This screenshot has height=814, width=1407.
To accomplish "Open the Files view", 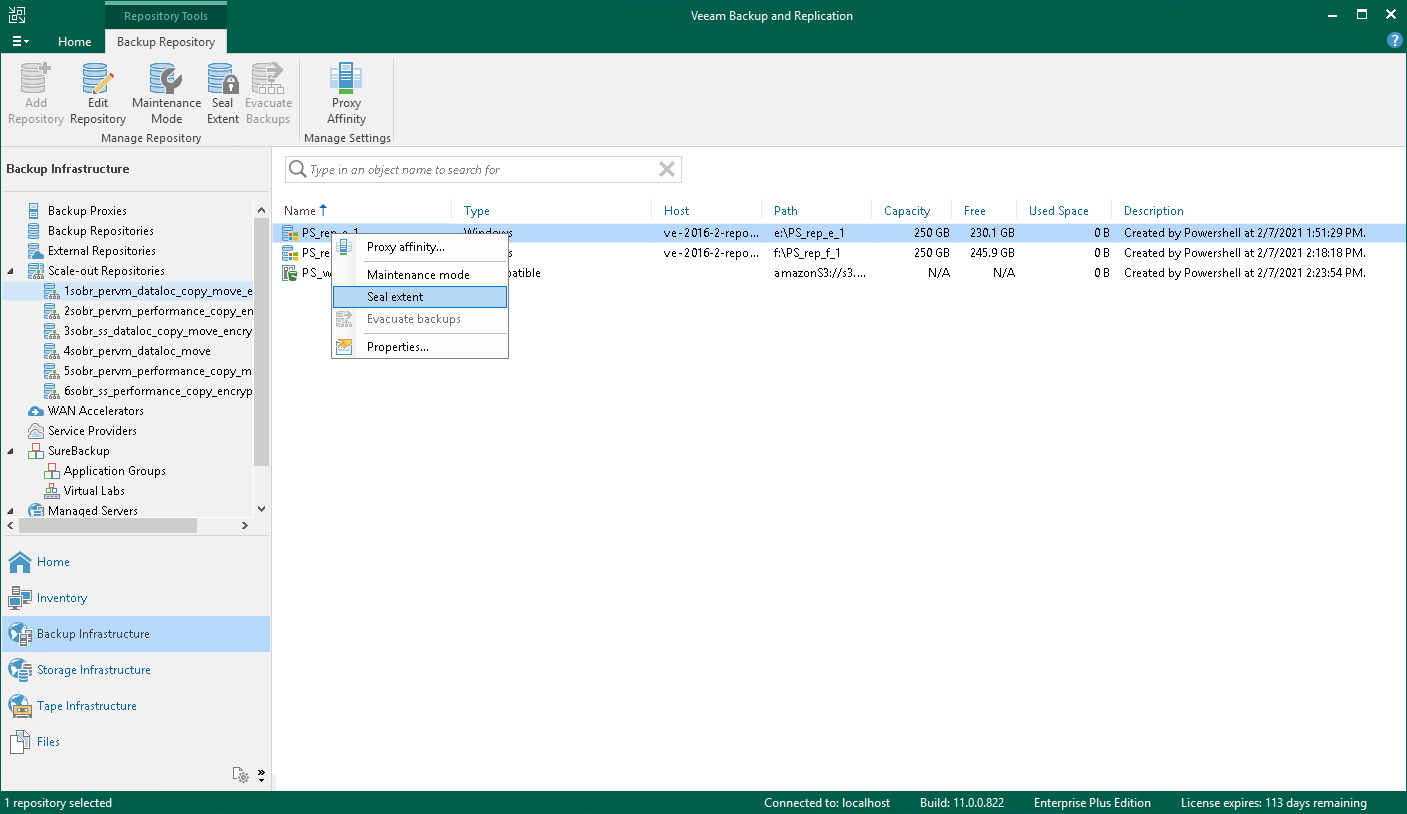I will pos(48,742).
